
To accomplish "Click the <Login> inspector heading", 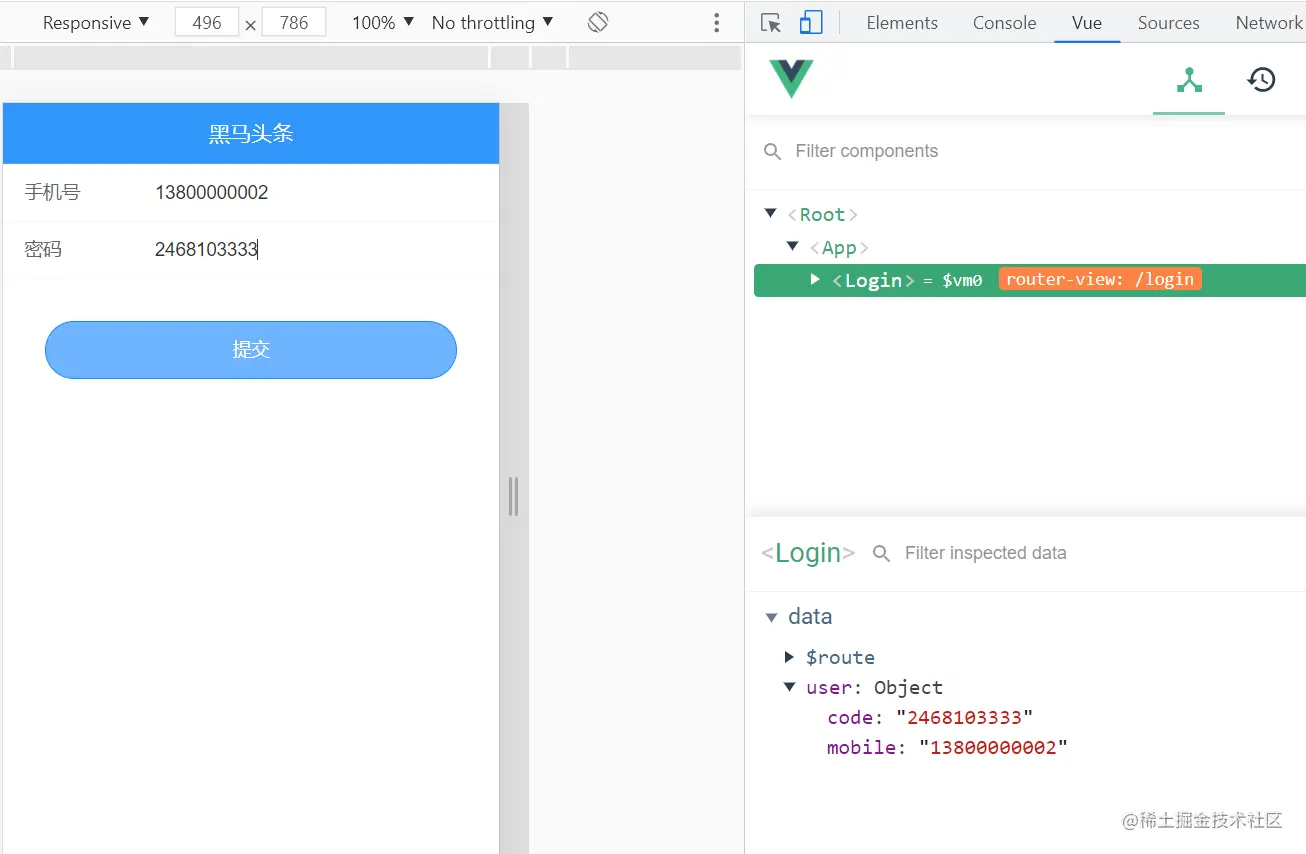I will [x=808, y=553].
